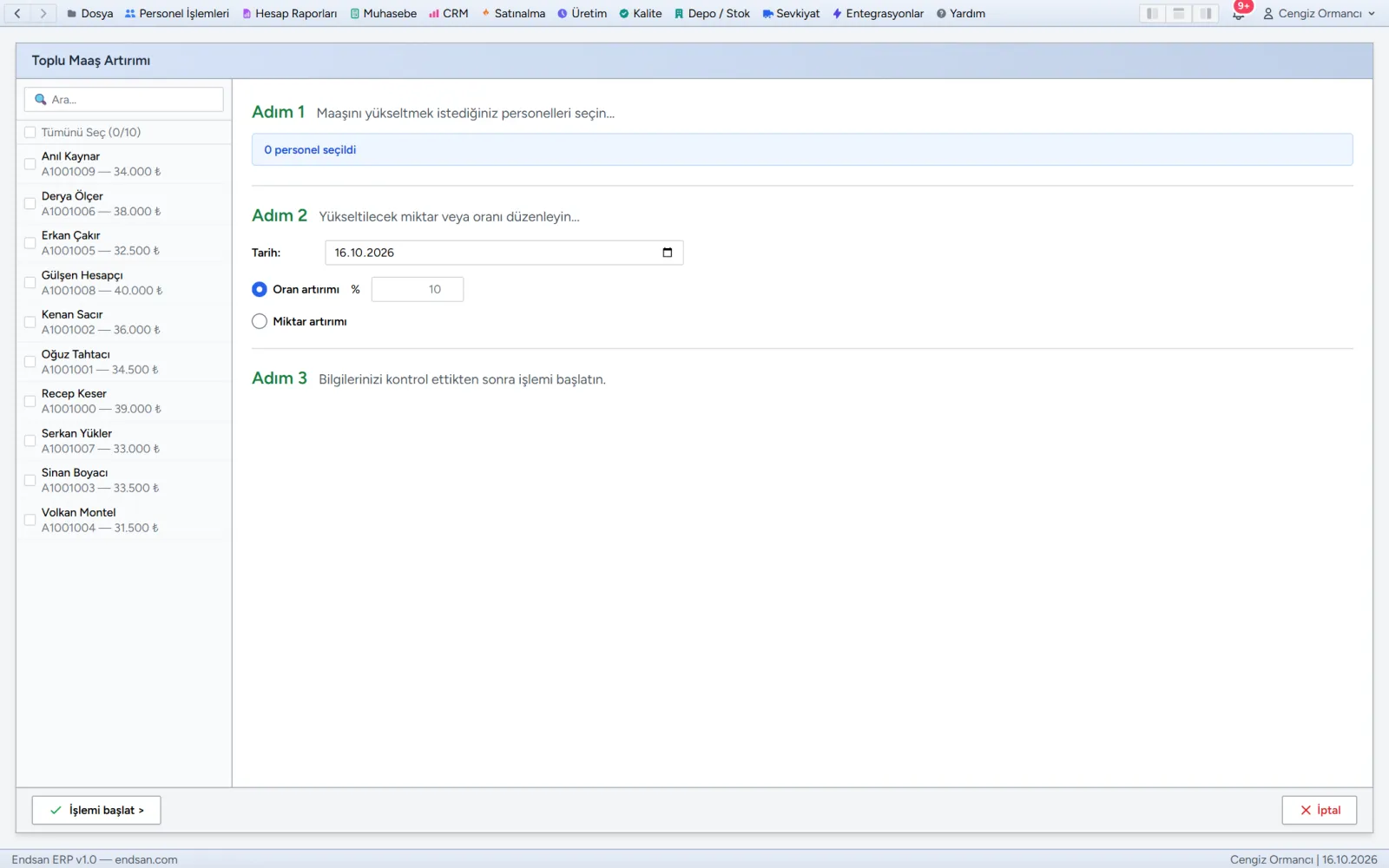This screenshot has height=868, width=1389.
Task: Open the Üretim menu
Action: pyautogui.click(x=583, y=13)
